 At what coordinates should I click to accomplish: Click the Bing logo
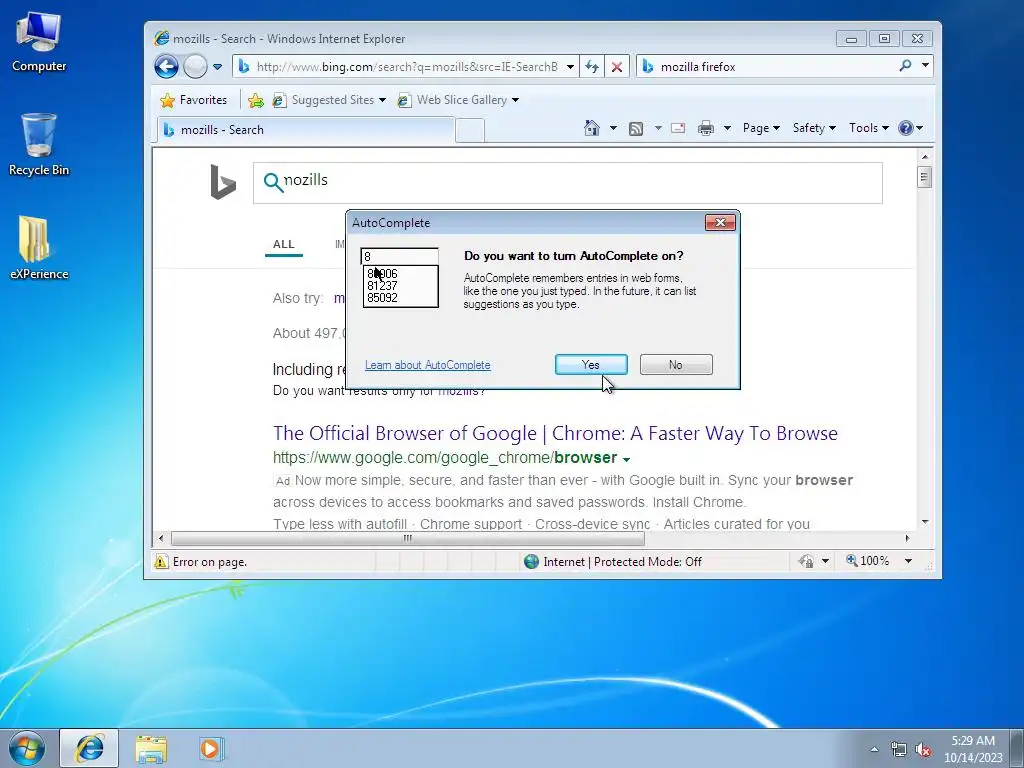click(223, 182)
